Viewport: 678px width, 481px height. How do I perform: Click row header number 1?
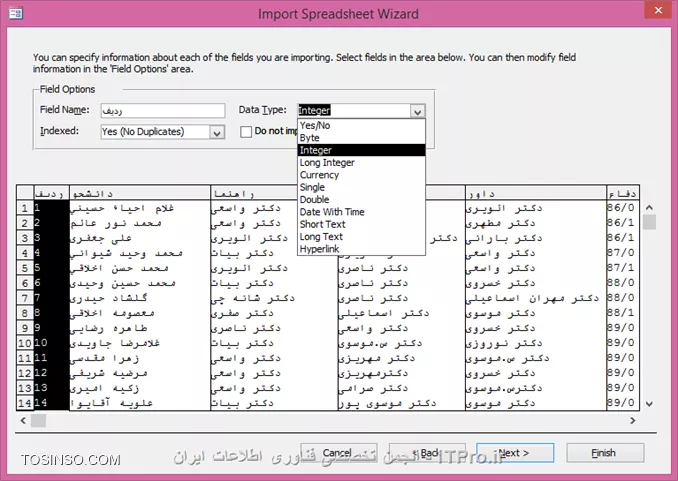click(25, 208)
